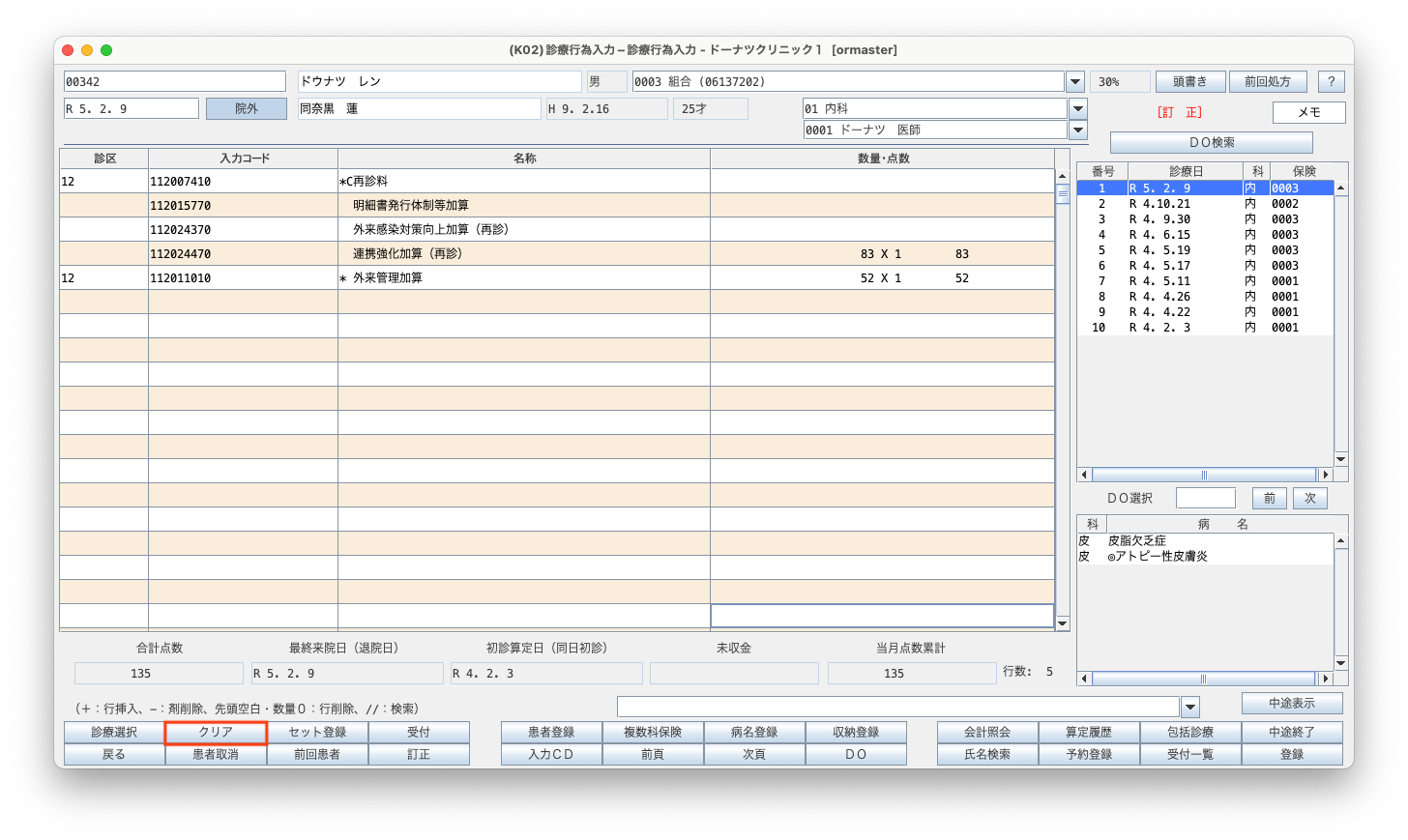Open the 受付一覧 list
This screenshot has height=840, width=1408.
coord(1190,755)
